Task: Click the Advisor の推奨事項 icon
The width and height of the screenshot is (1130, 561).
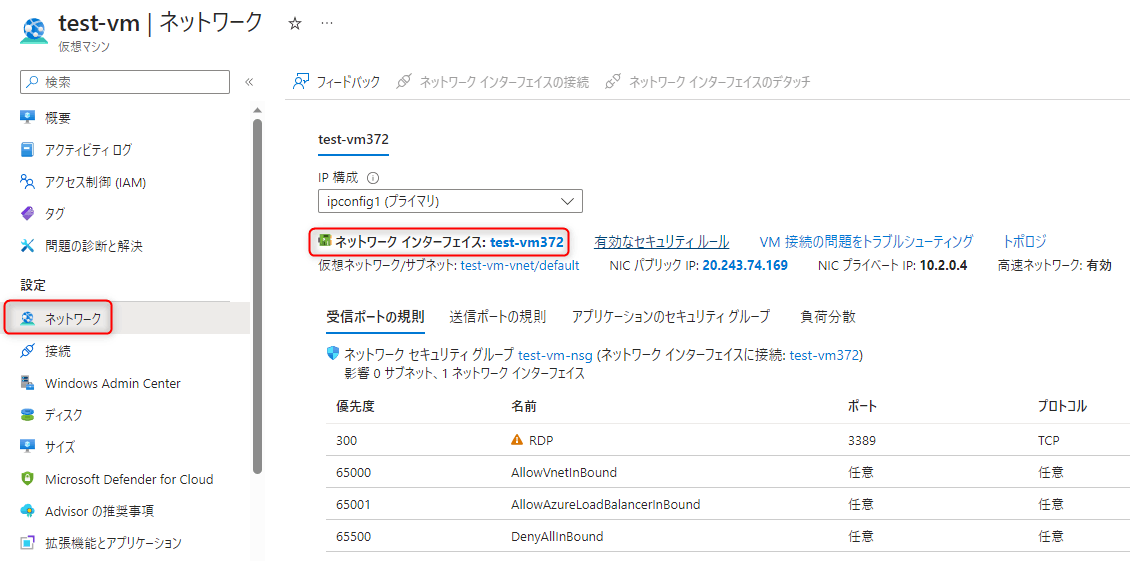Action: (27, 511)
